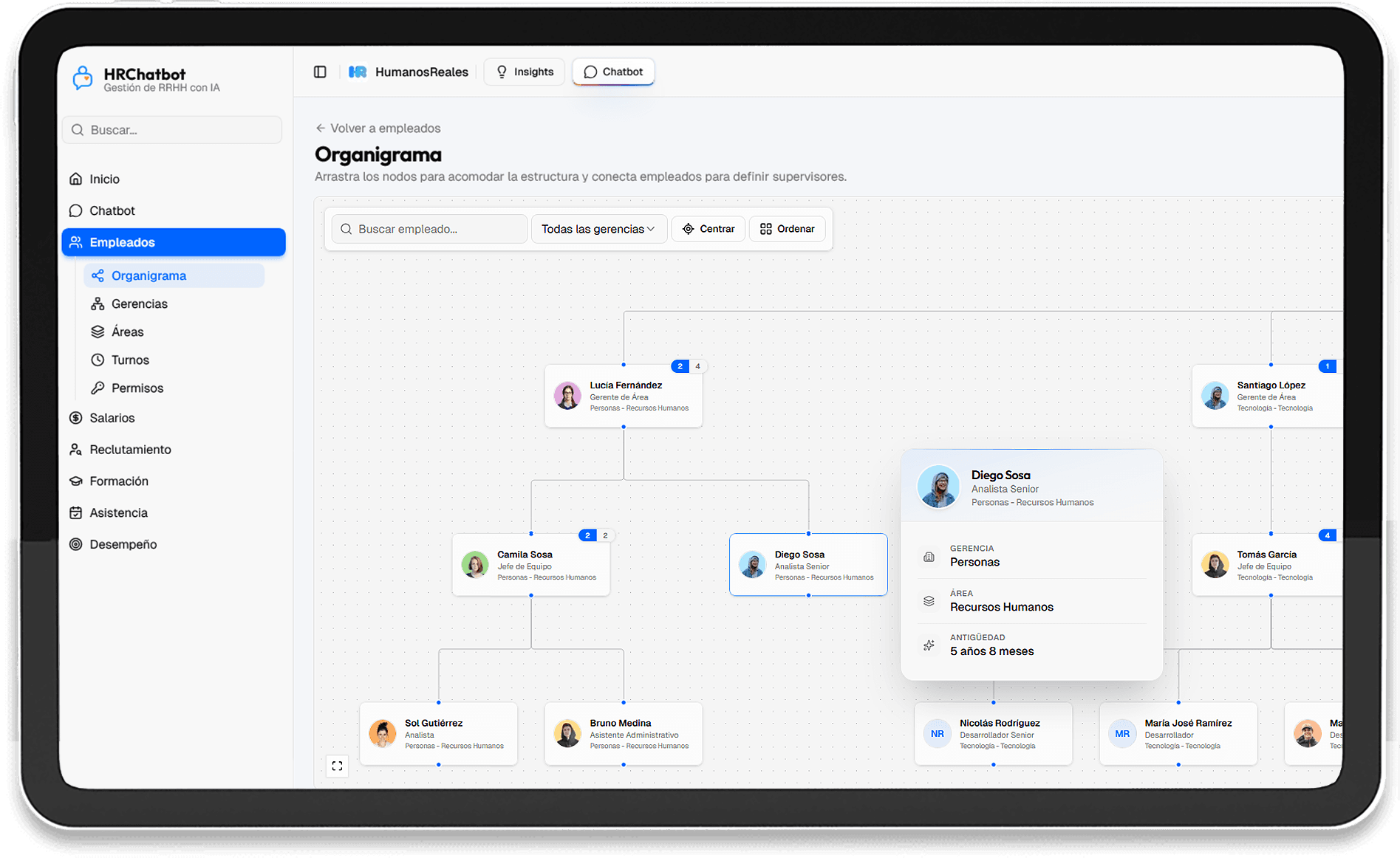Click Diego Sosa's avatar in detail card
The width and height of the screenshot is (1400, 858).
pyautogui.click(x=938, y=487)
